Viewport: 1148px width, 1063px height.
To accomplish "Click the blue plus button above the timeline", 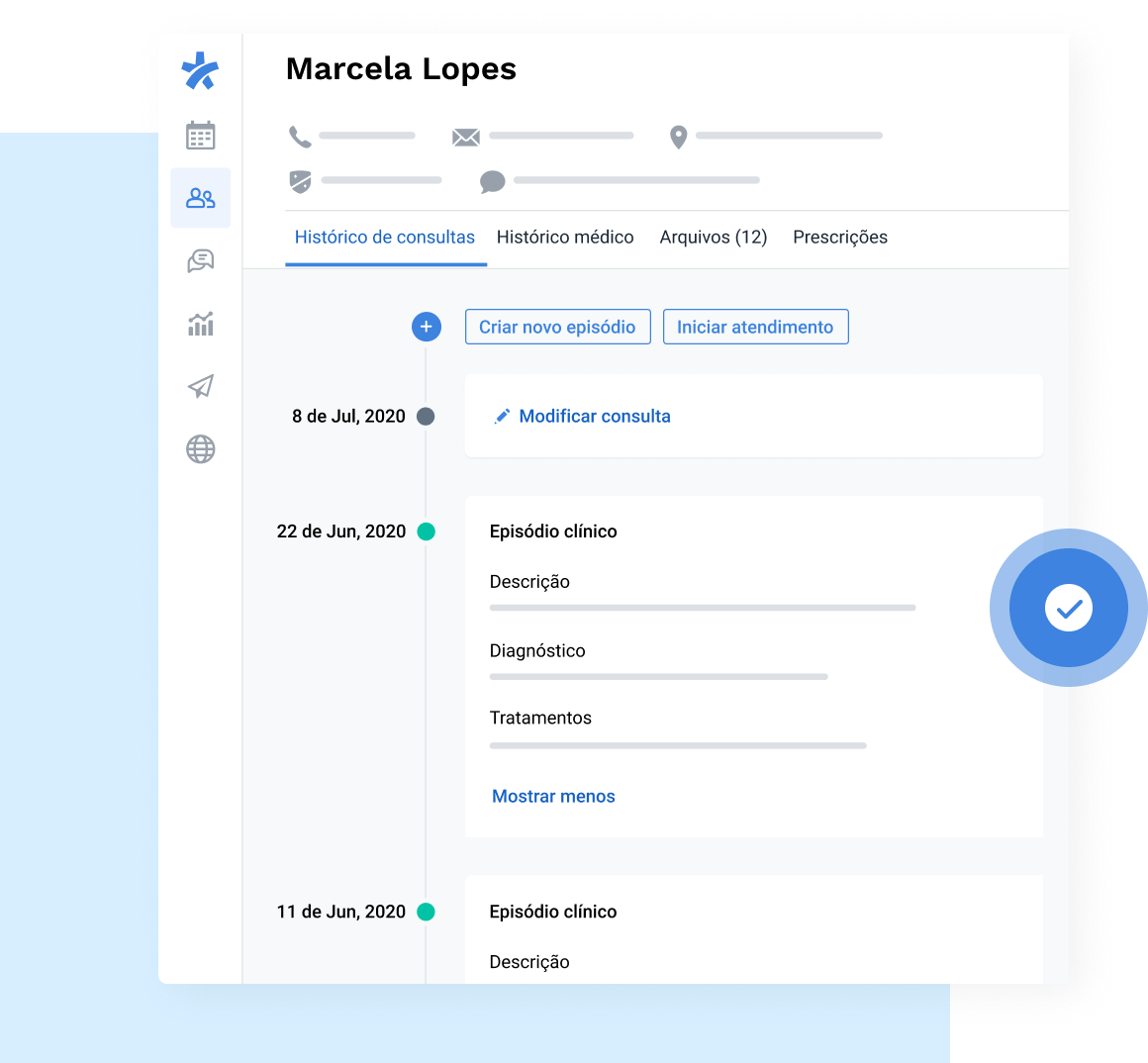I will (x=427, y=326).
